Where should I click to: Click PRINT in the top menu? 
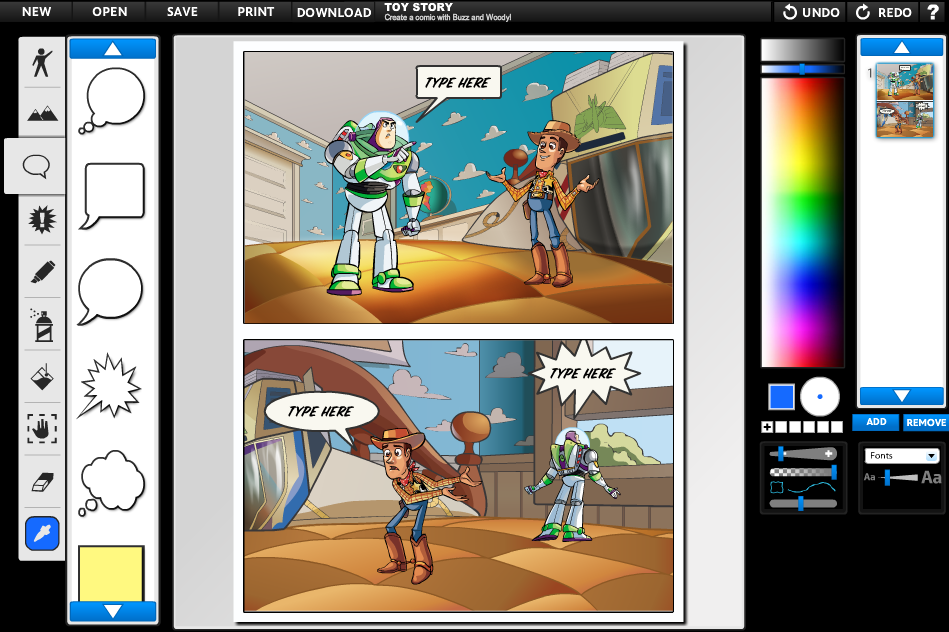(255, 12)
